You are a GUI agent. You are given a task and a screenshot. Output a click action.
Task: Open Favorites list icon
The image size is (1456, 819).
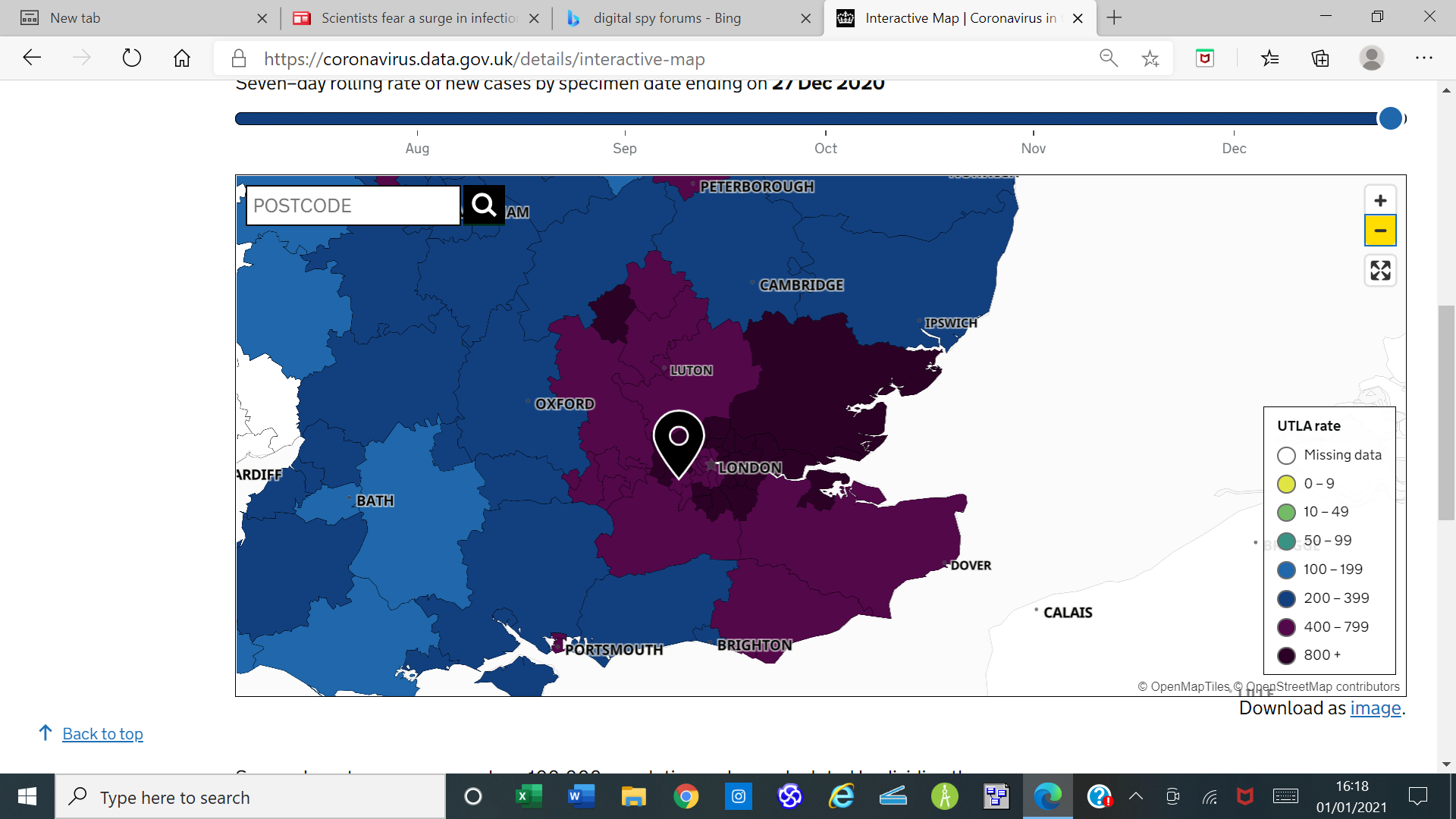click(1270, 58)
